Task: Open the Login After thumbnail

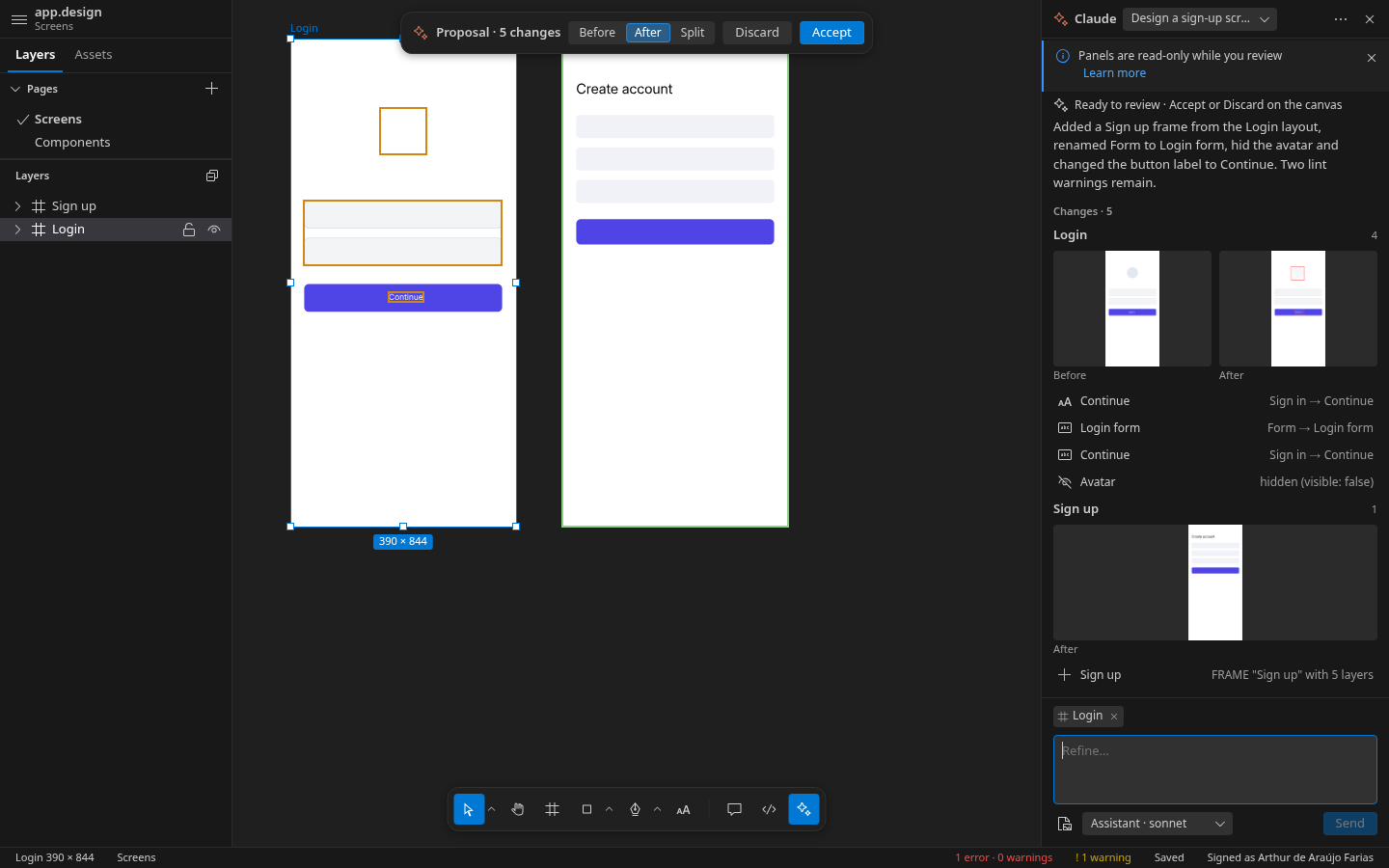Action: (1298, 309)
